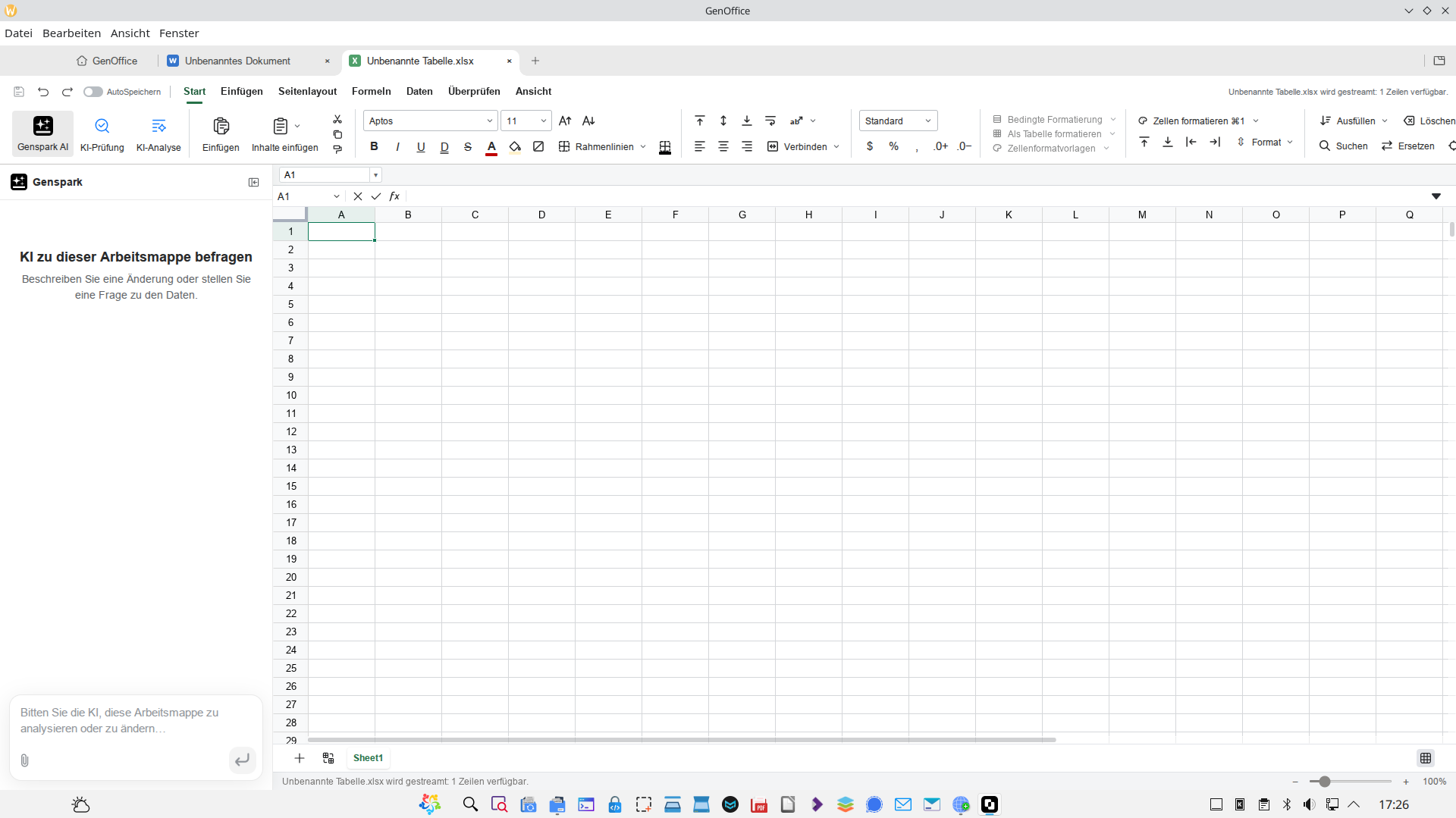This screenshot has width=1456, height=818.
Task: Click the clear formatting eraser icon
Action: point(538,146)
